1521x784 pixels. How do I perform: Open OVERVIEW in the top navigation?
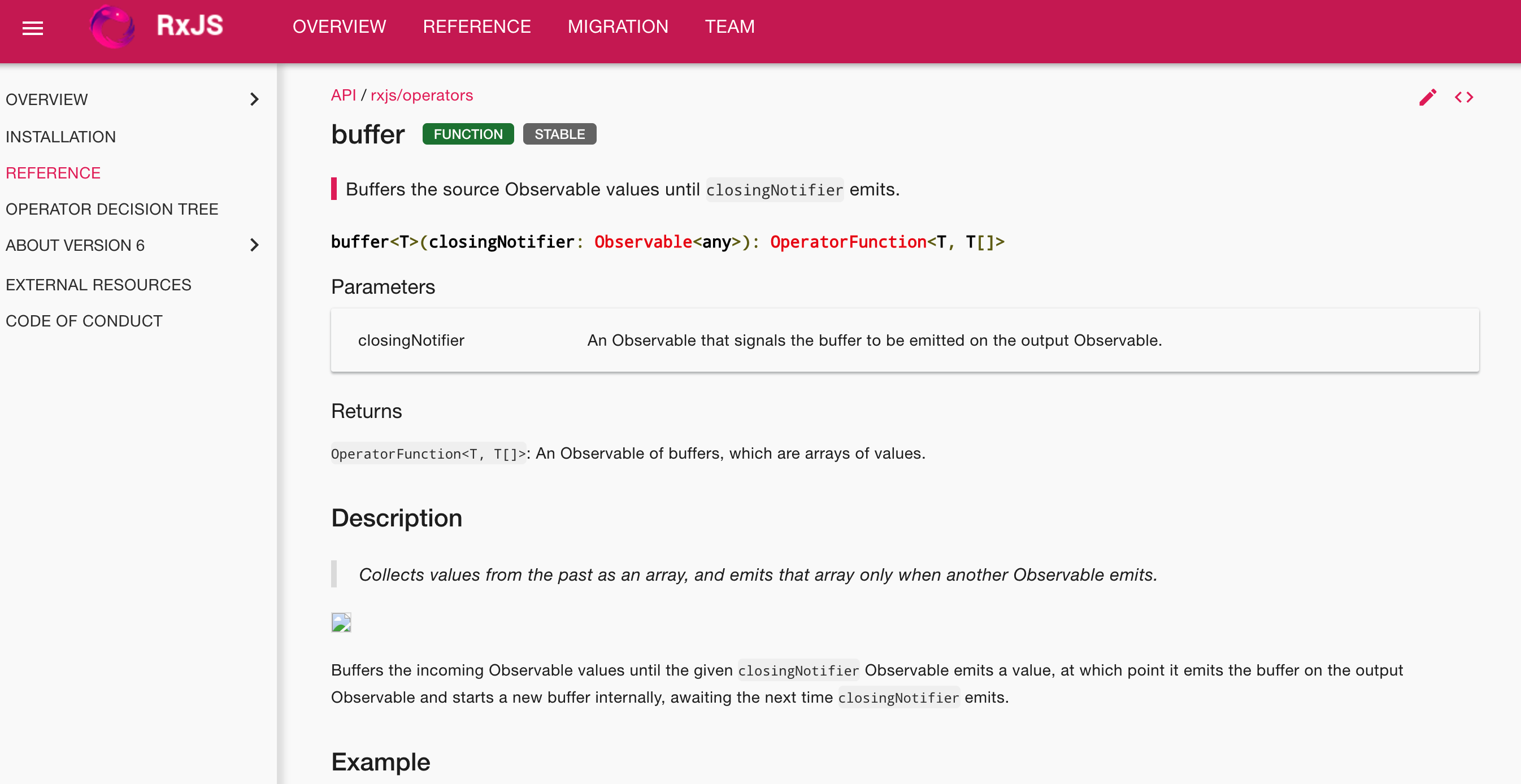[339, 27]
